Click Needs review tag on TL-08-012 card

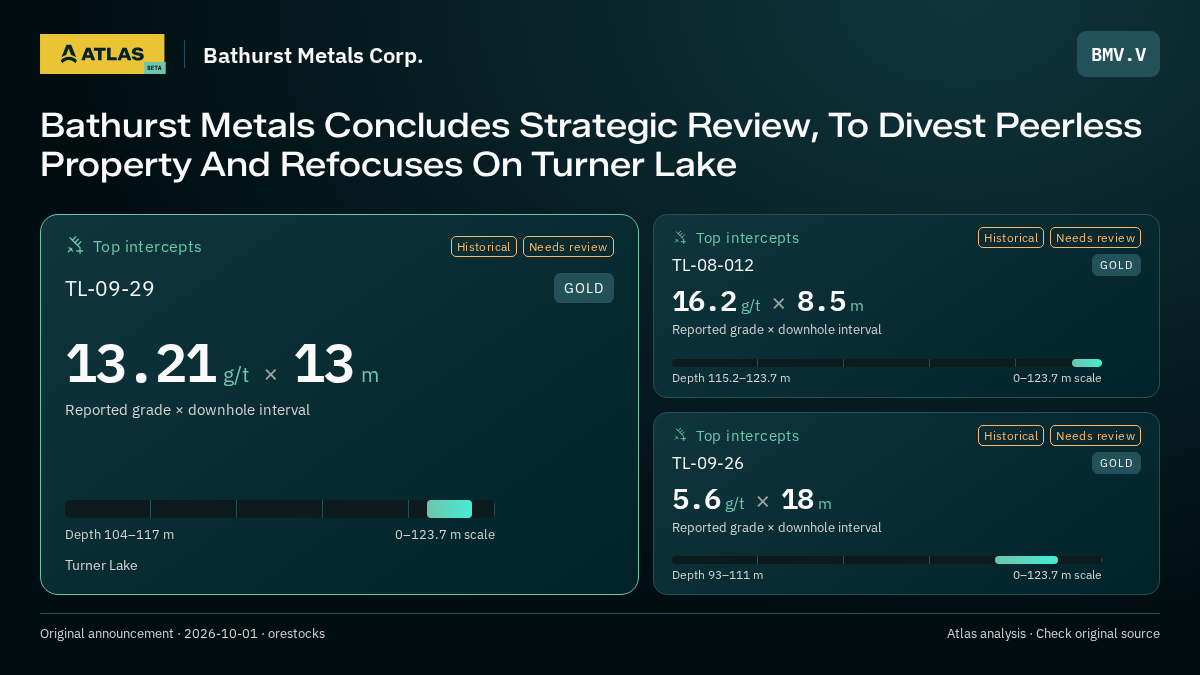(x=1095, y=238)
